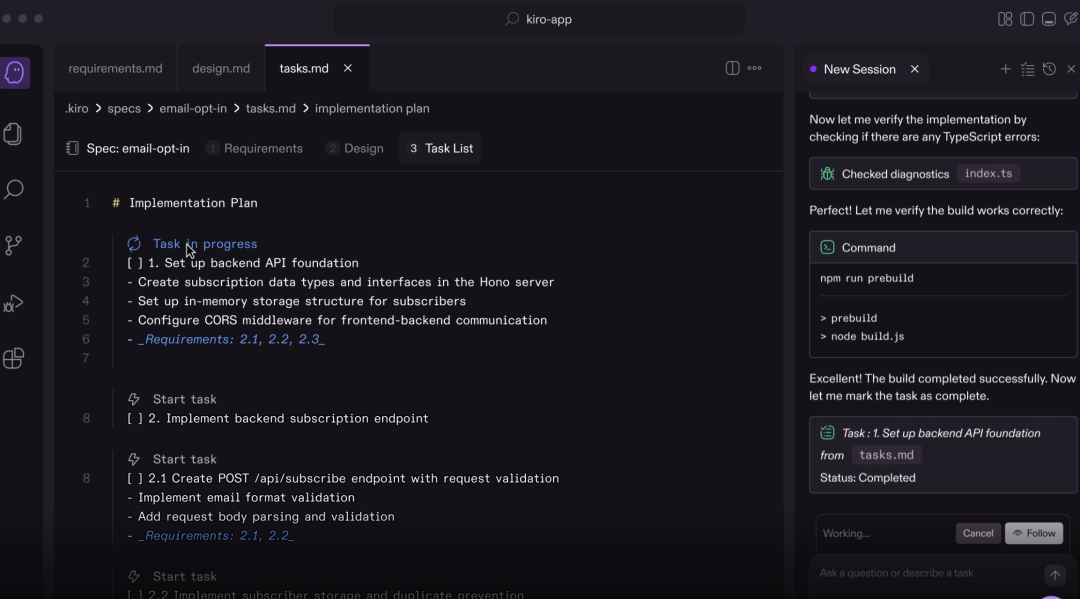Open the Extensions icon in sidebar
Viewport: 1080px width, 599px height.
pyautogui.click(x=14, y=358)
